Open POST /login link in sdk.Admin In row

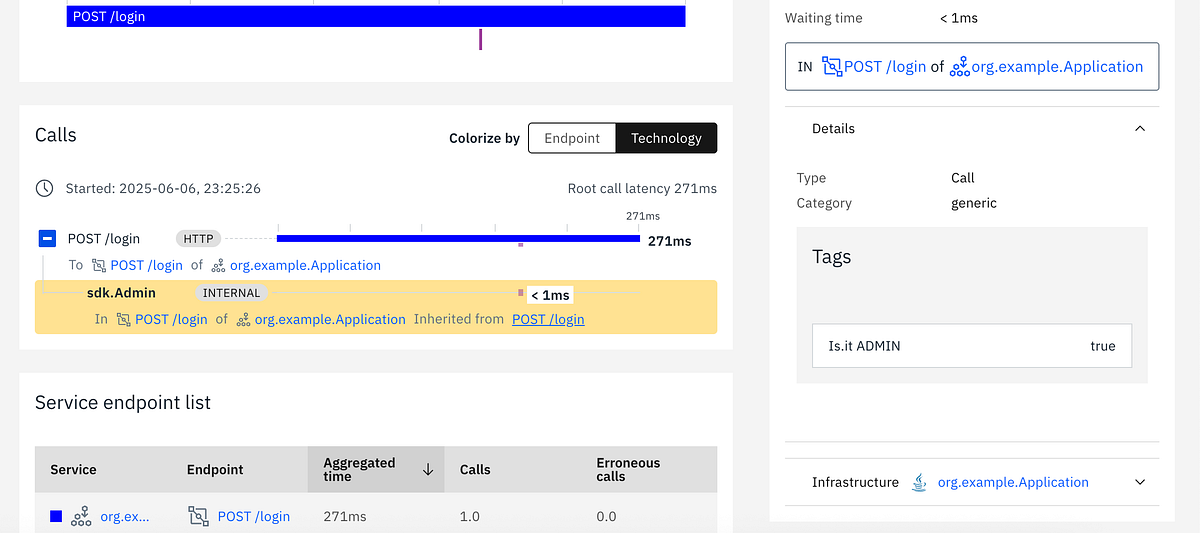(x=171, y=319)
